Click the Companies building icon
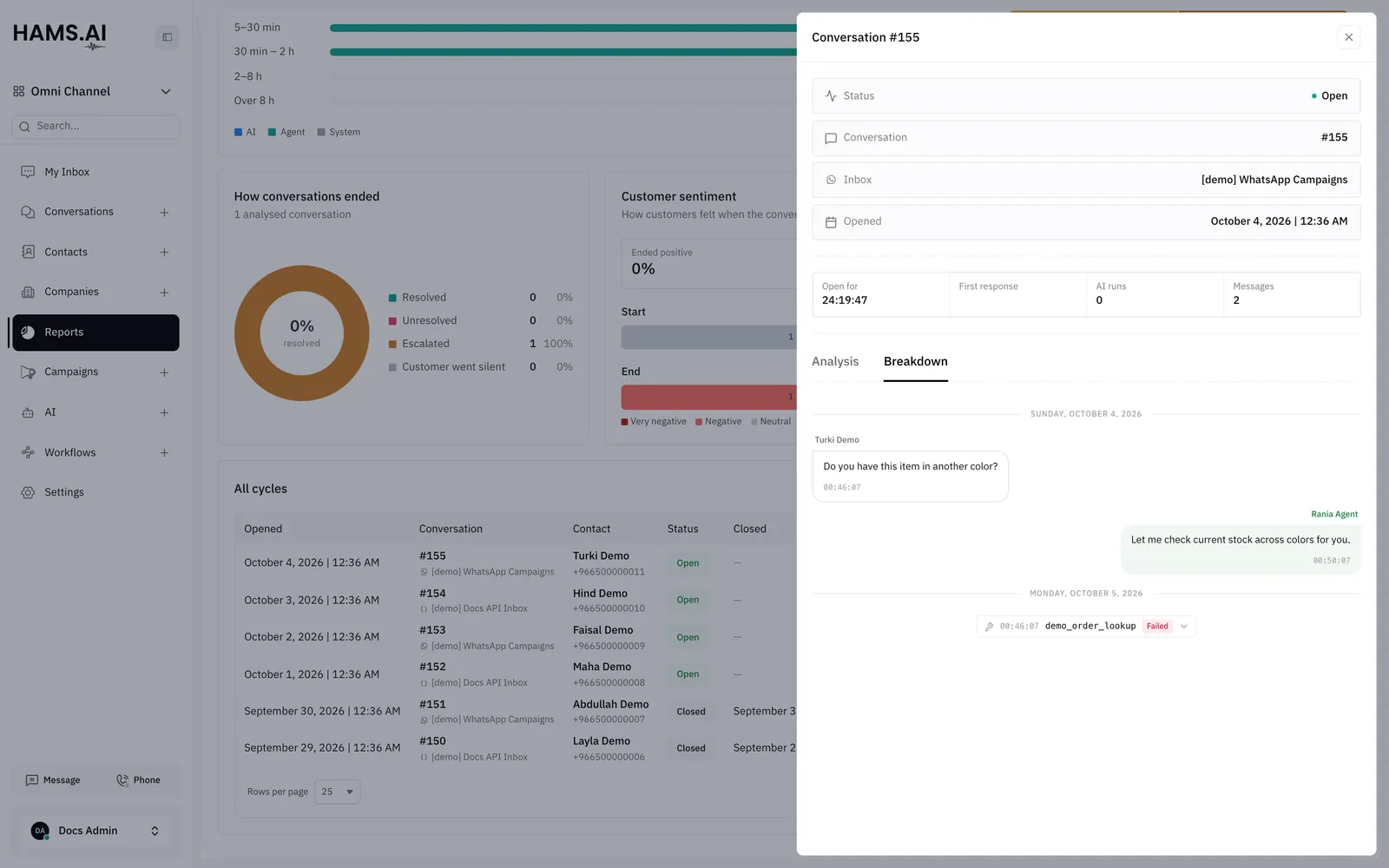This screenshot has height=868, width=1389. point(28,292)
